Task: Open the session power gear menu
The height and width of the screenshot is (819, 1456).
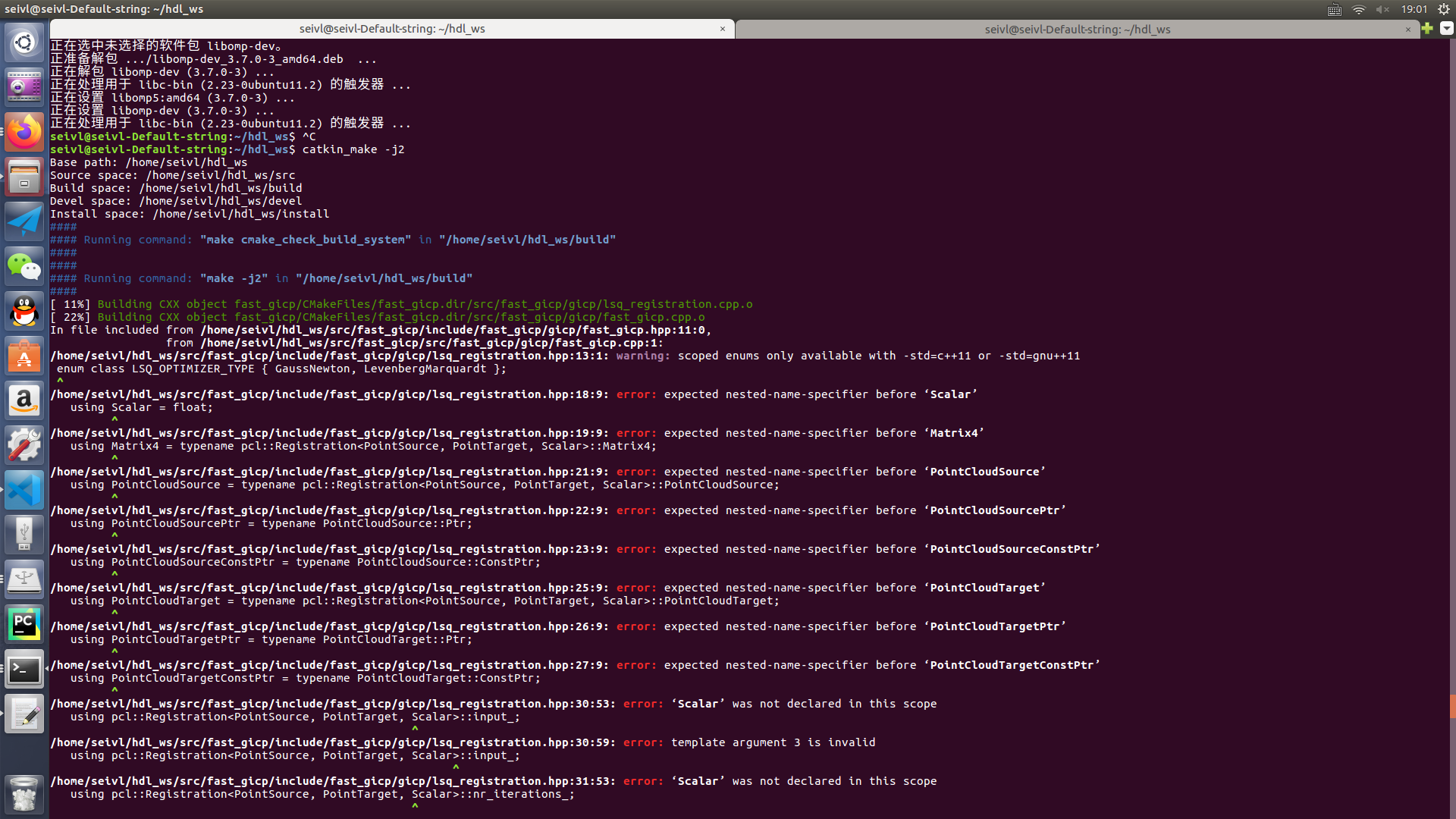Action: (x=1443, y=10)
